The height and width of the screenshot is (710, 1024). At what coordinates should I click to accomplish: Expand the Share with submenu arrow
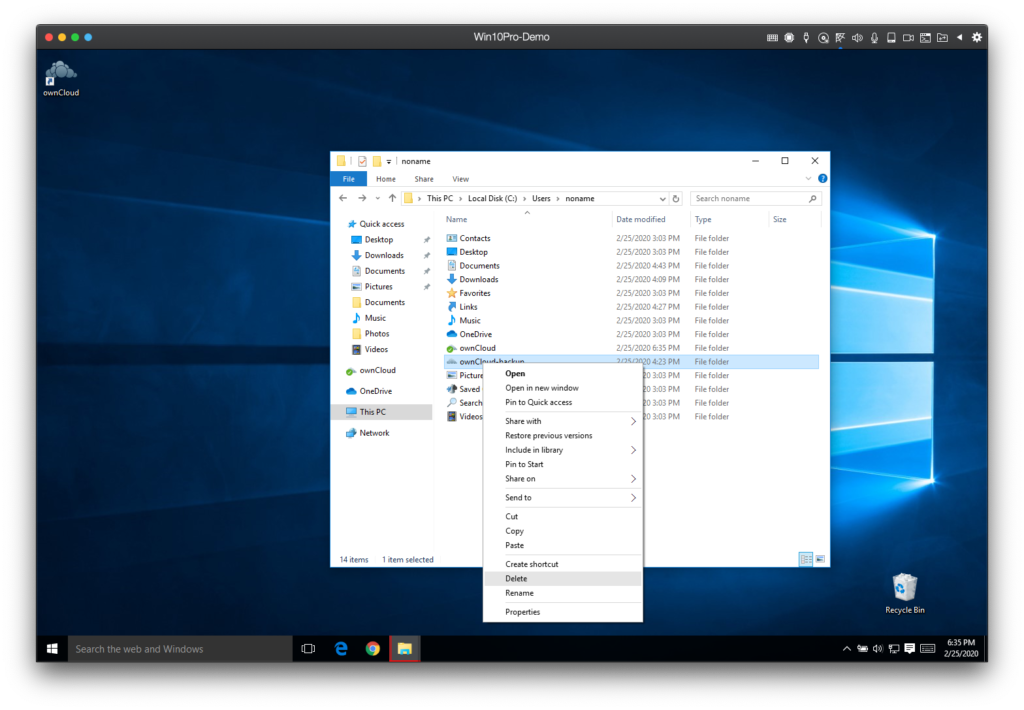coord(633,421)
